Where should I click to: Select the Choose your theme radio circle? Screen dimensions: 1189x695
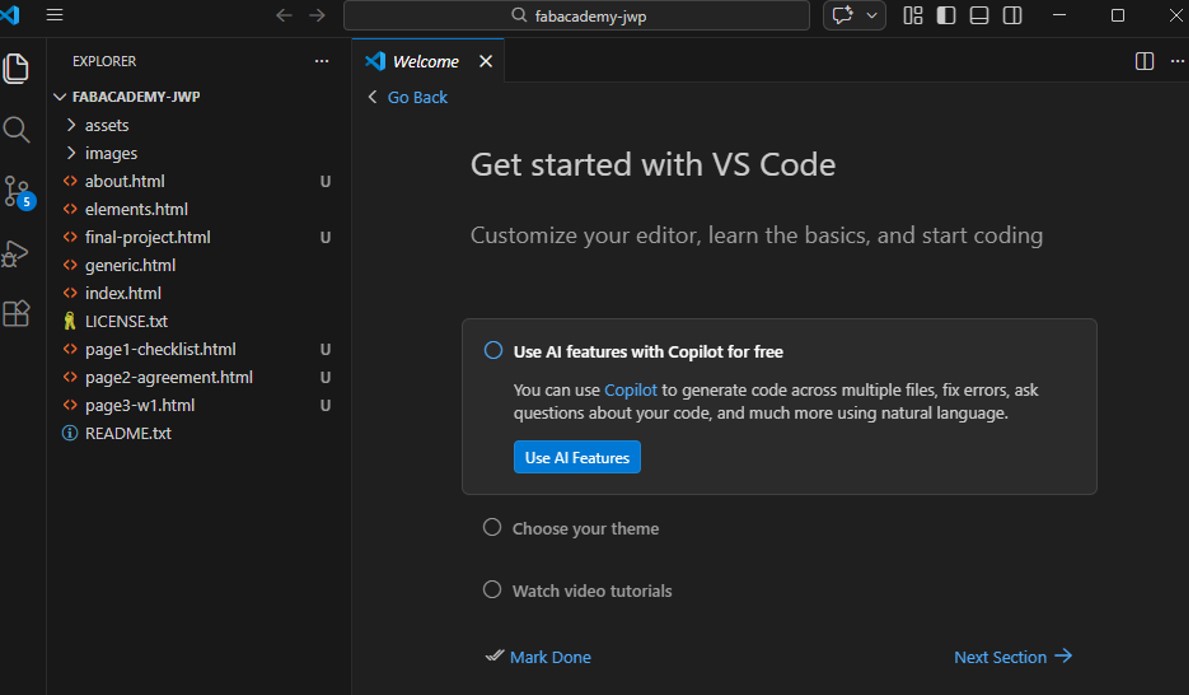491,527
